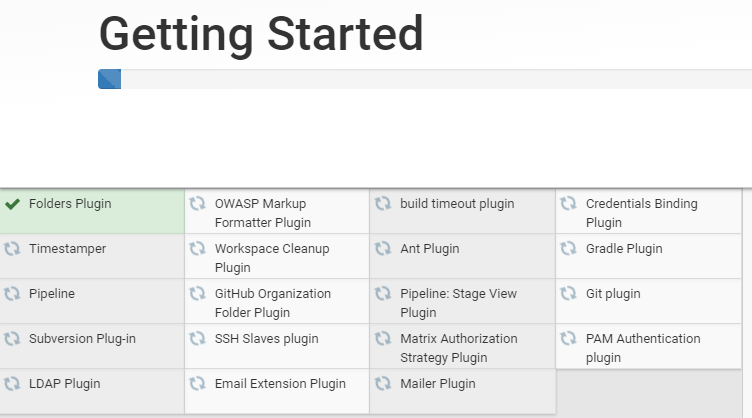Click the Getting Started heading
Screen dimensions: 752x418
pyautogui.click(x=261, y=34)
